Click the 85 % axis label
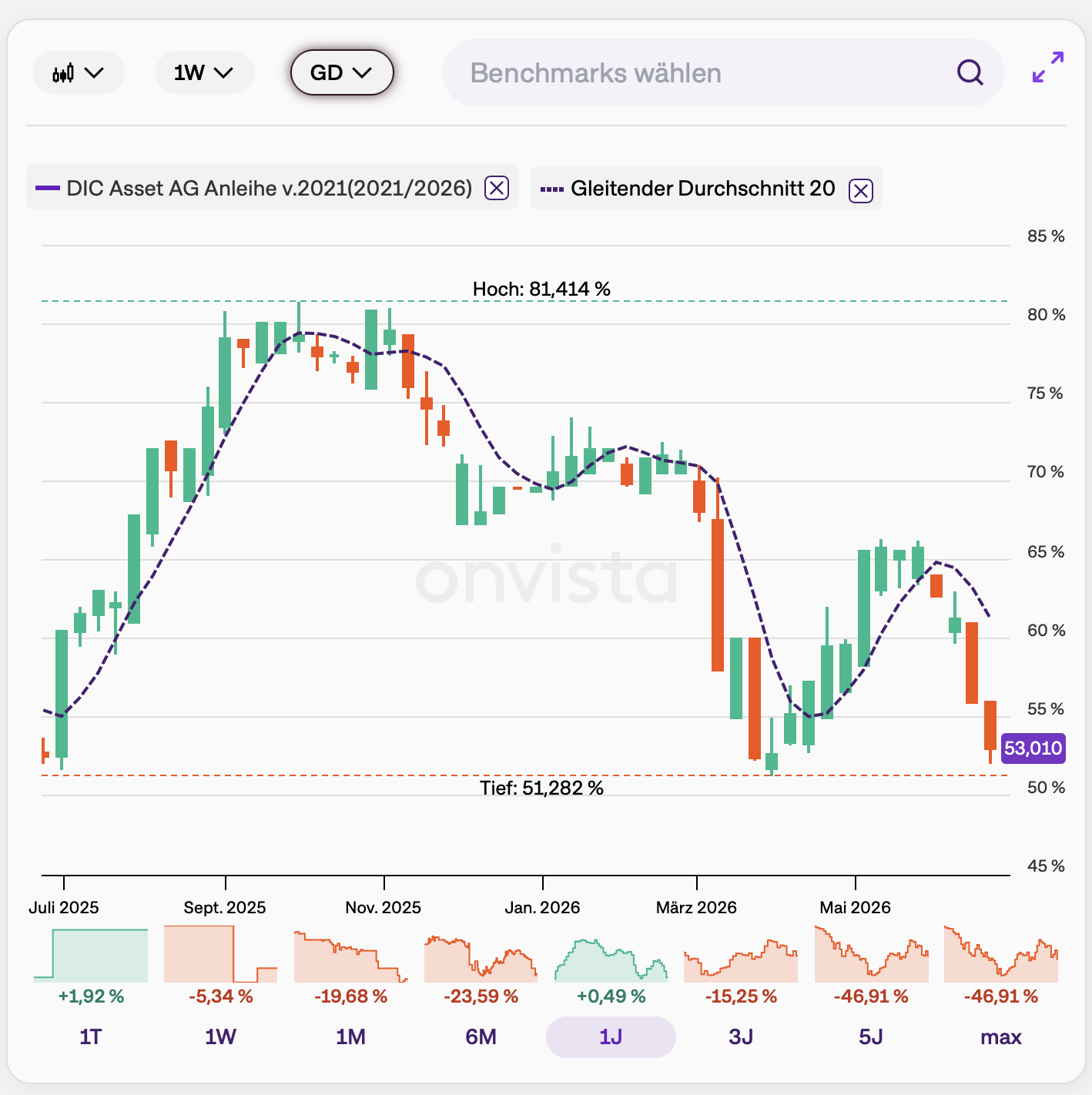 tap(1046, 236)
